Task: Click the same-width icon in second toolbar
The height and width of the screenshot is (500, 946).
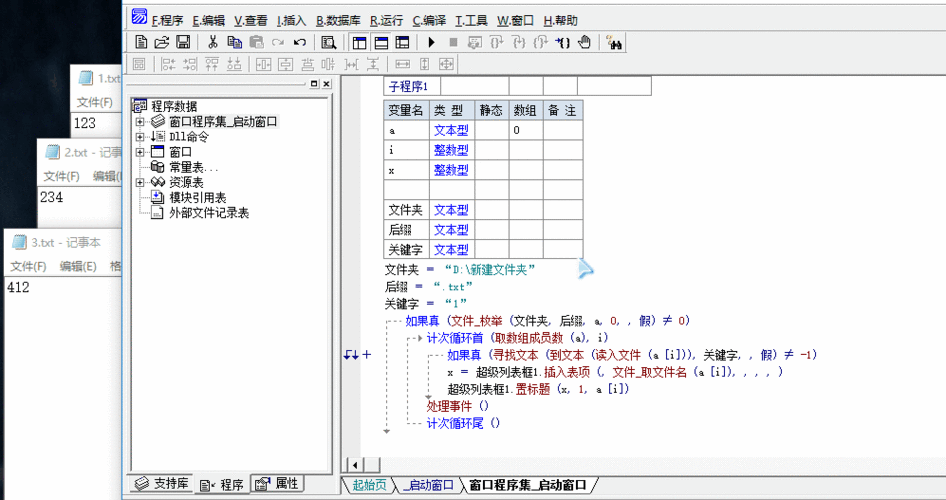Action: pyautogui.click(x=402, y=63)
